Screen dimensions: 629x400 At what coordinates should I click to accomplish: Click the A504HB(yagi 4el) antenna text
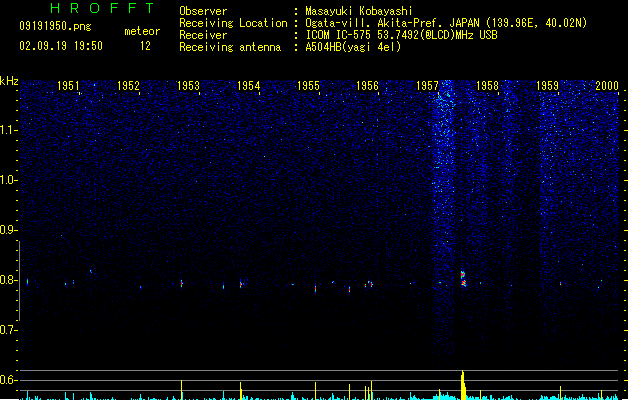point(353,47)
